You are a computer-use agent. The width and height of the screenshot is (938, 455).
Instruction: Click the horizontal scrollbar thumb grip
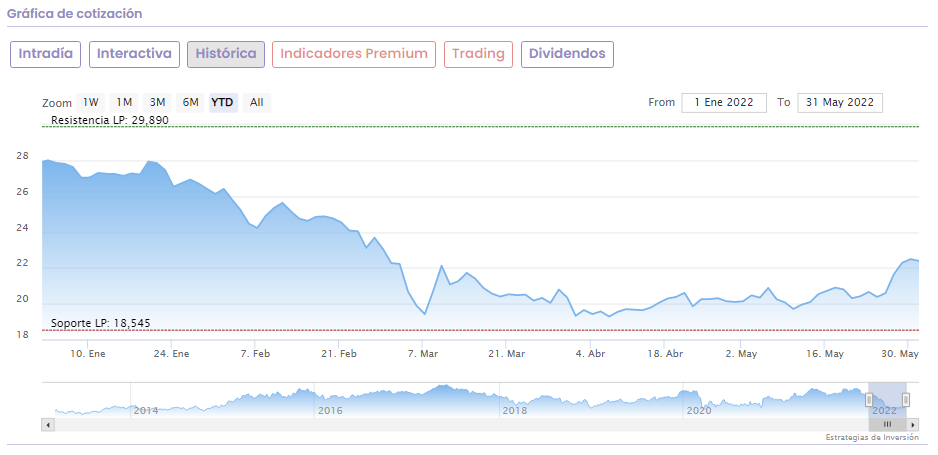click(886, 425)
